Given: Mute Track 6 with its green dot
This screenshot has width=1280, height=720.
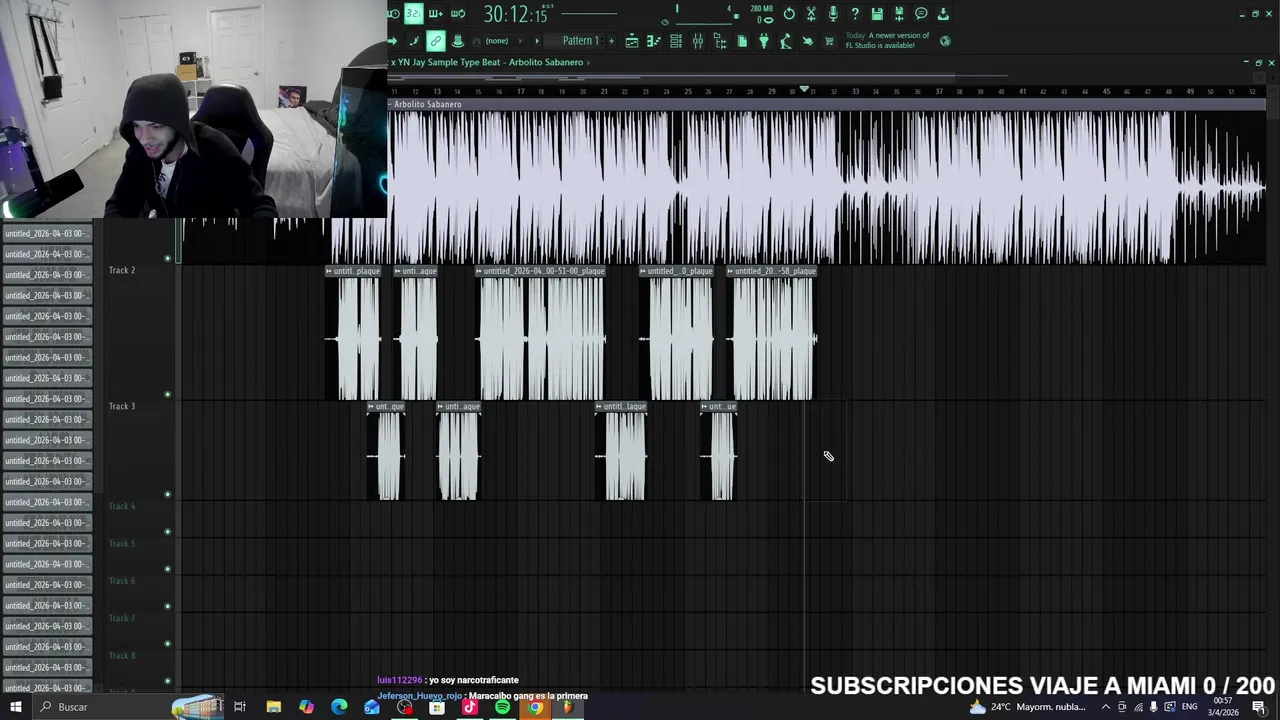Looking at the screenshot, I should 168,606.
